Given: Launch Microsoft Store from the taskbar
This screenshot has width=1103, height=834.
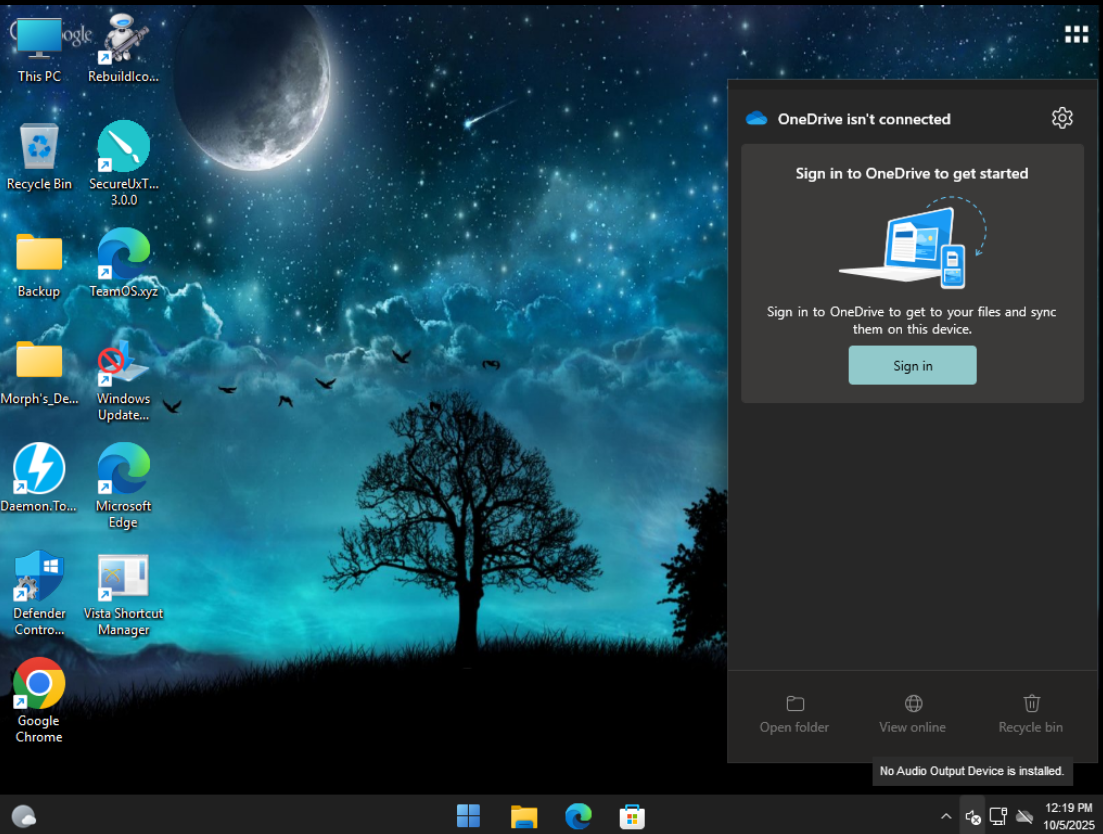Looking at the screenshot, I should 631,816.
